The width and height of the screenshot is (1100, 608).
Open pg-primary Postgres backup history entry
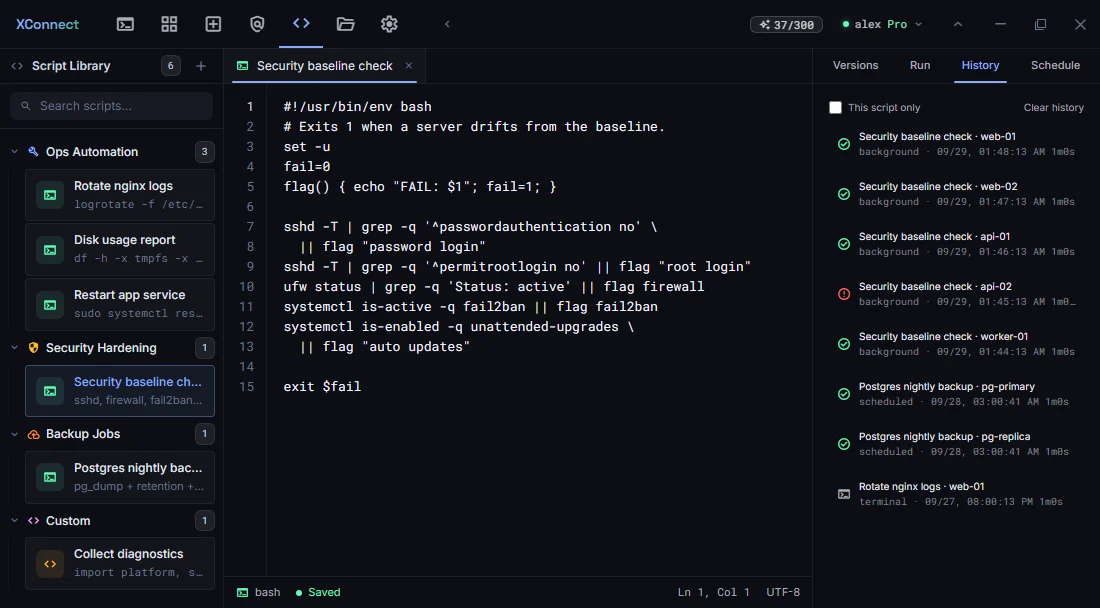(x=958, y=394)
